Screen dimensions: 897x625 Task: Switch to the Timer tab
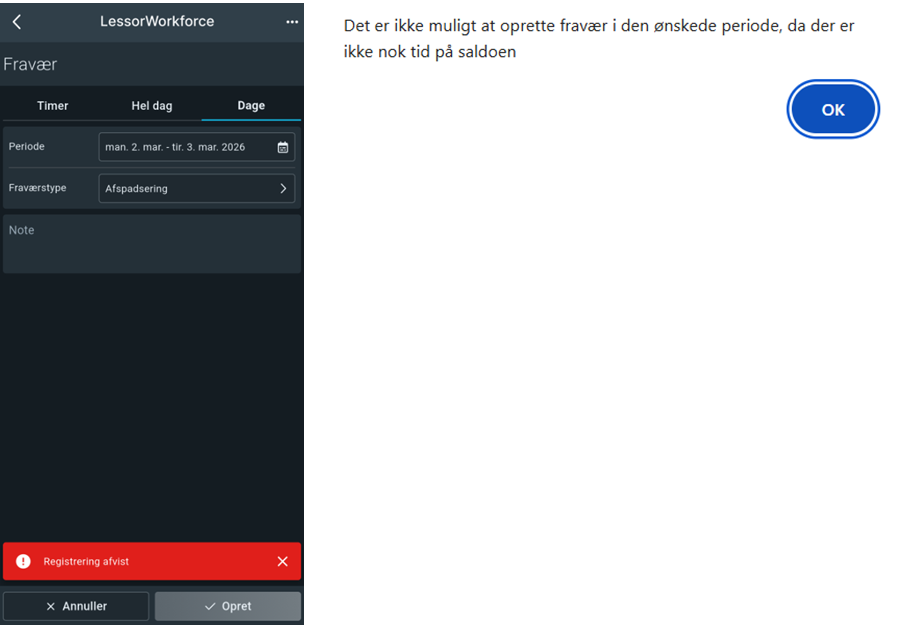click(52, 106)
